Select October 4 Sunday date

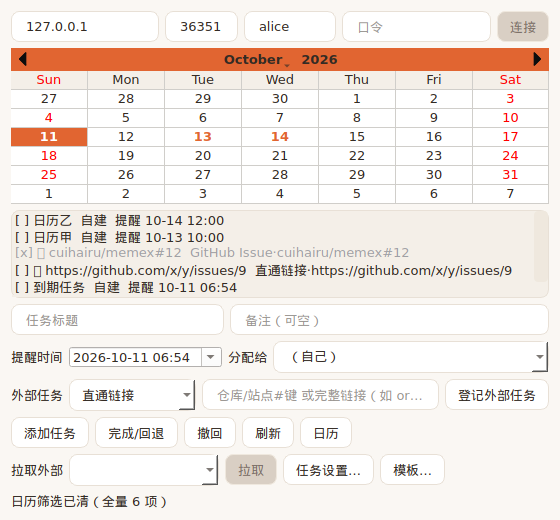click(x=49, y=118)
